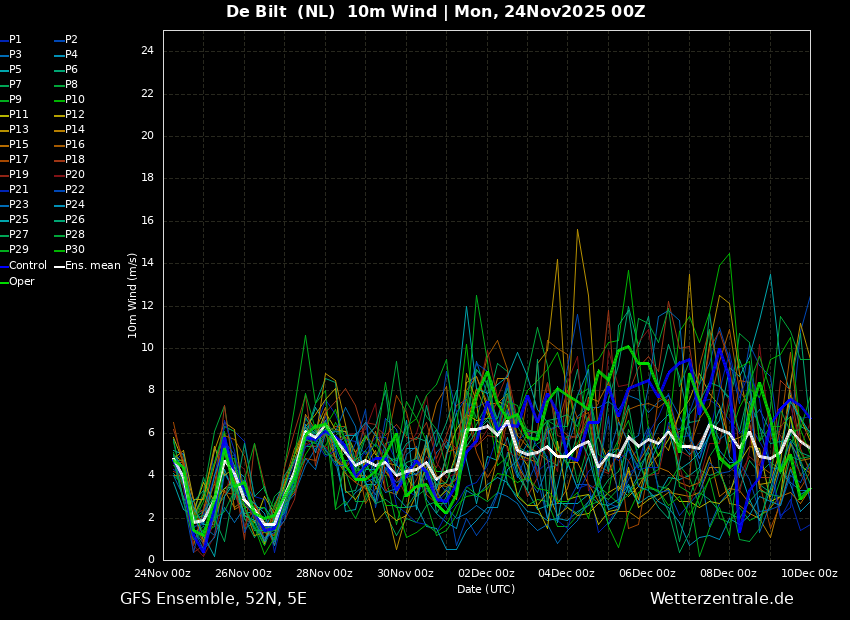The width and height of the screenshot is (850, 620).
Task: Click the Control legend entry
Action: point(23,266)
